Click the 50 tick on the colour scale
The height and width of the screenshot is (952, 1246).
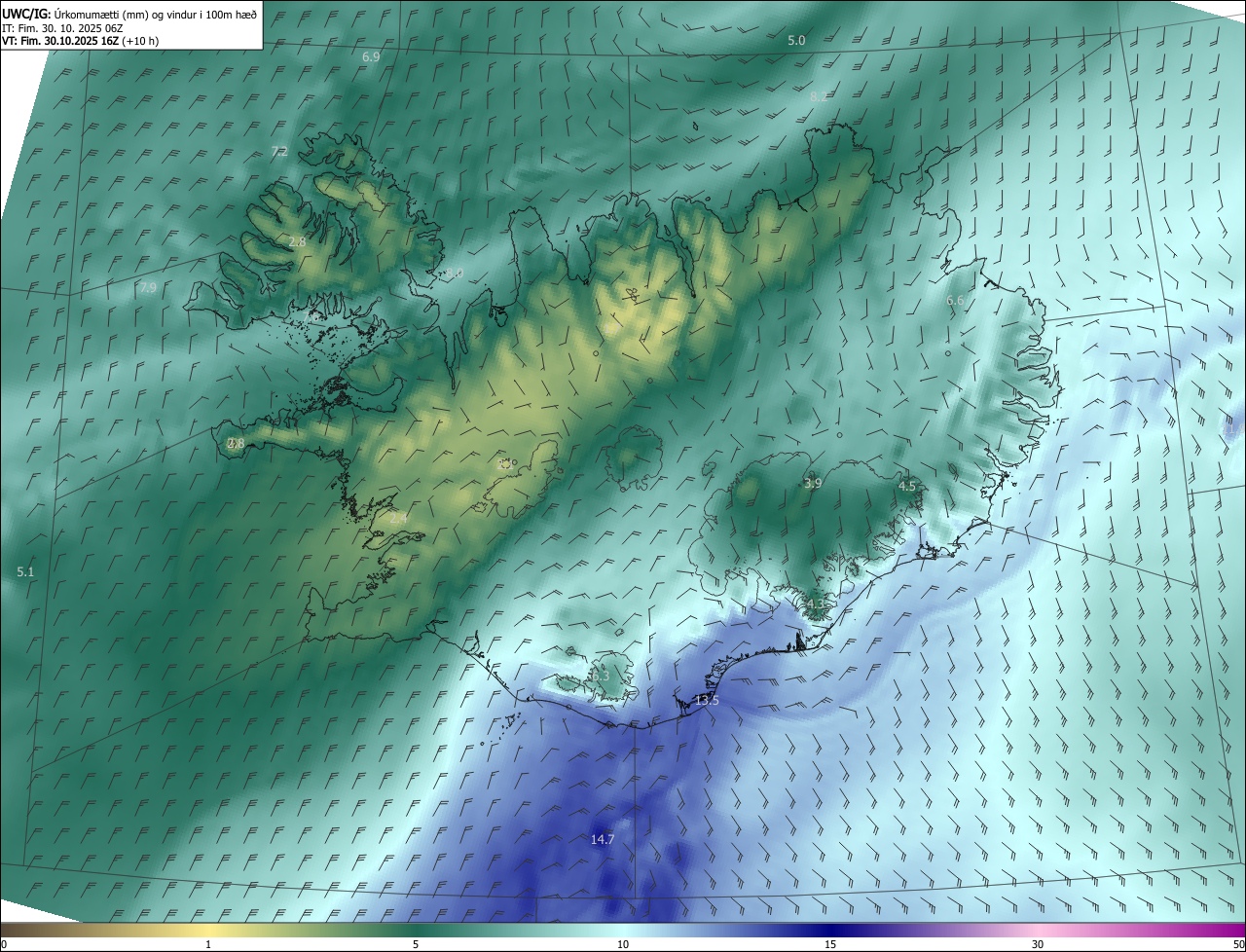(1238, 945)
